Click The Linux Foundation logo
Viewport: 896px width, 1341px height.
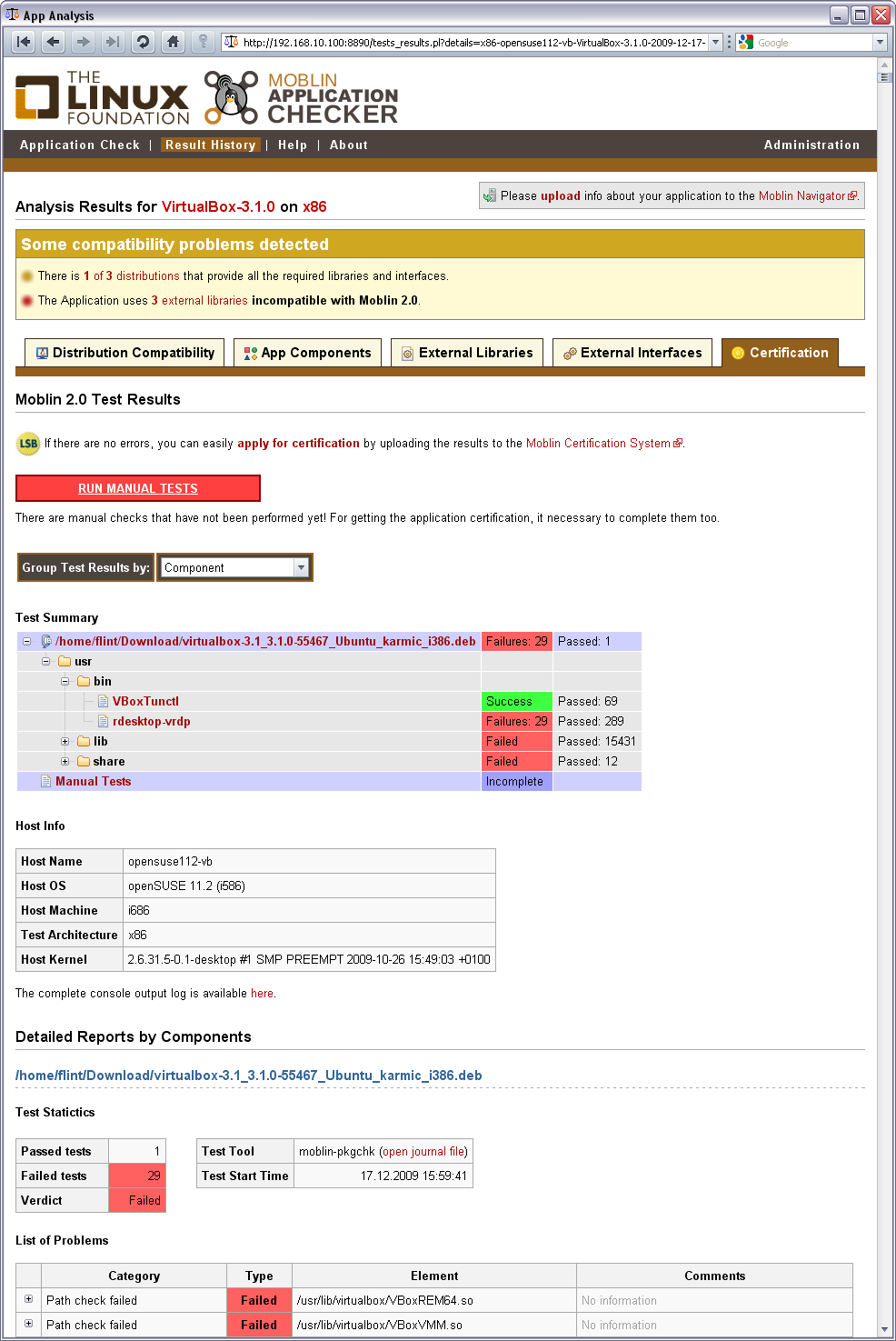coord(102,96)
